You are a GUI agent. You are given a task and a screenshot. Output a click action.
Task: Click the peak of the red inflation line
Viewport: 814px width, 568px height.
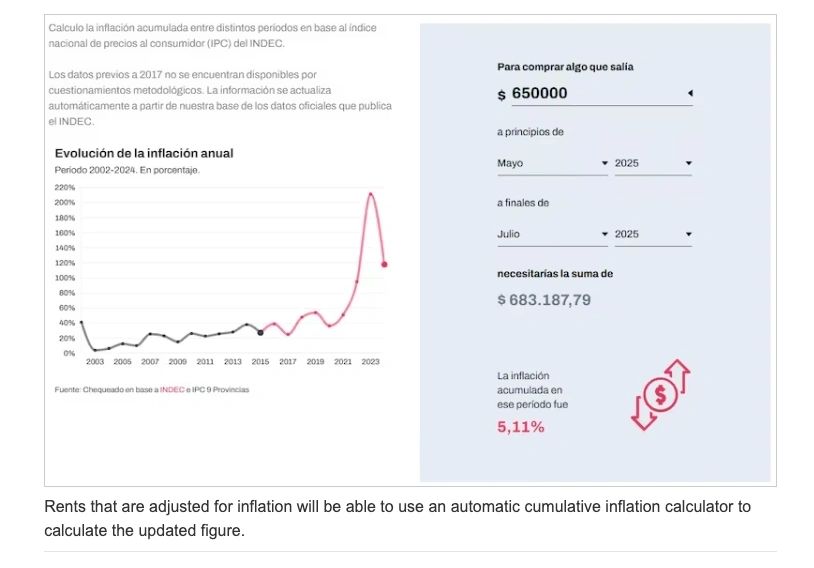point(371,194)
